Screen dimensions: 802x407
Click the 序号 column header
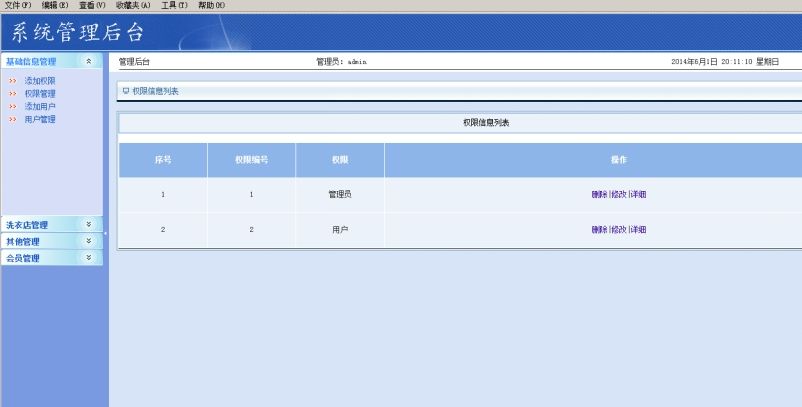coord(163,160)
